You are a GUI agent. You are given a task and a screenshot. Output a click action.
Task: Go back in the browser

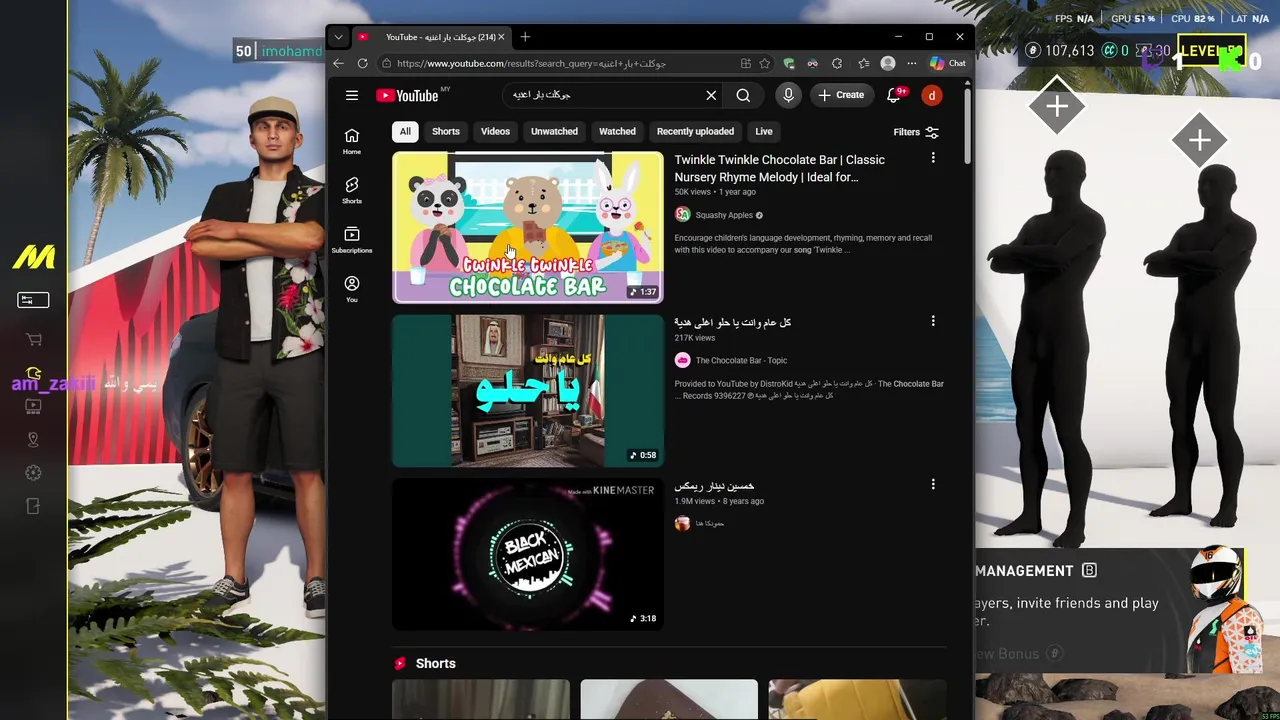click(x=338, y=63)
